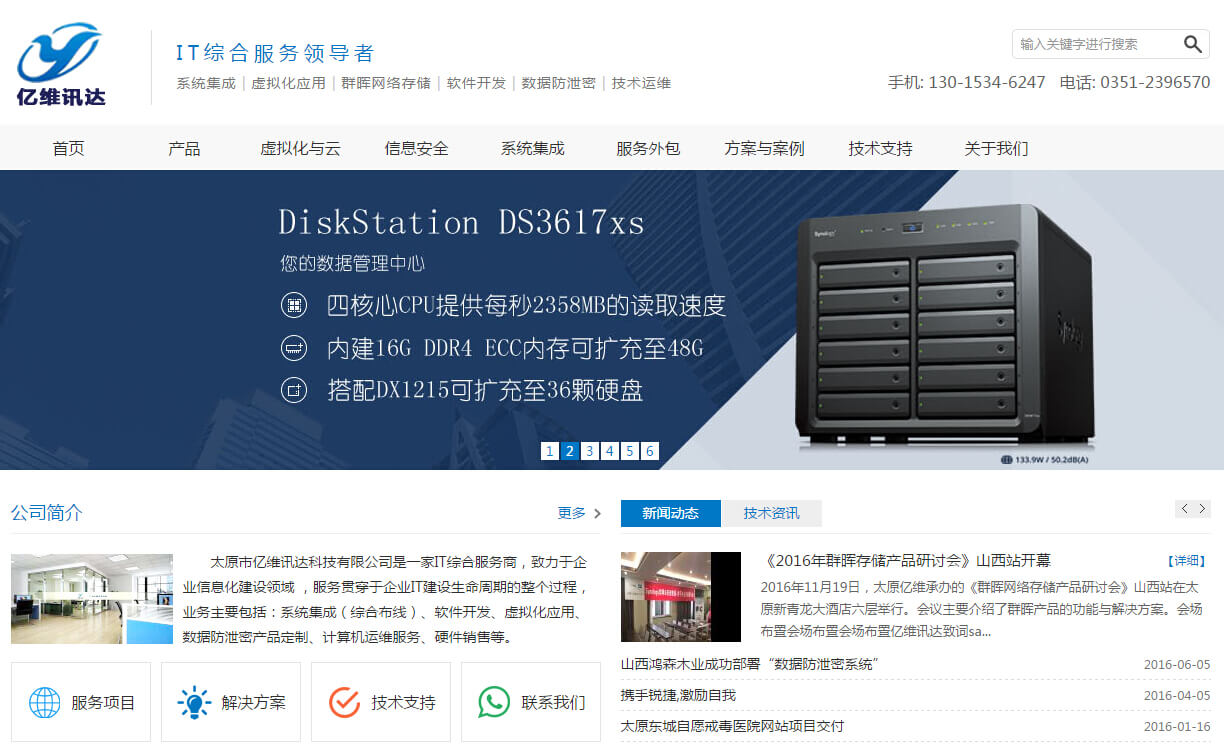
Task: Click the DiskStation DS3617xs banner image
Action: point(612,320)
